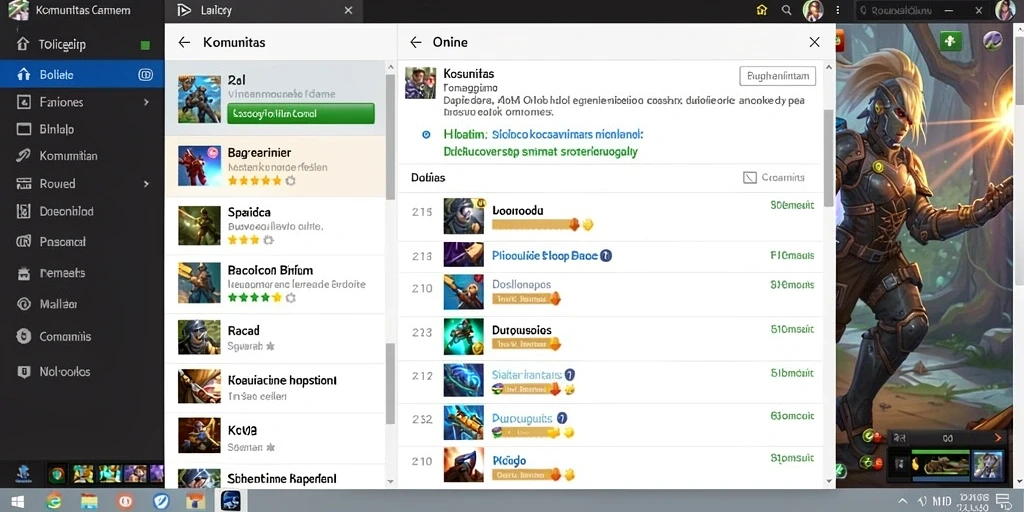
Task: Click scroll-down arrow of community list
Action: click(391, 481)
